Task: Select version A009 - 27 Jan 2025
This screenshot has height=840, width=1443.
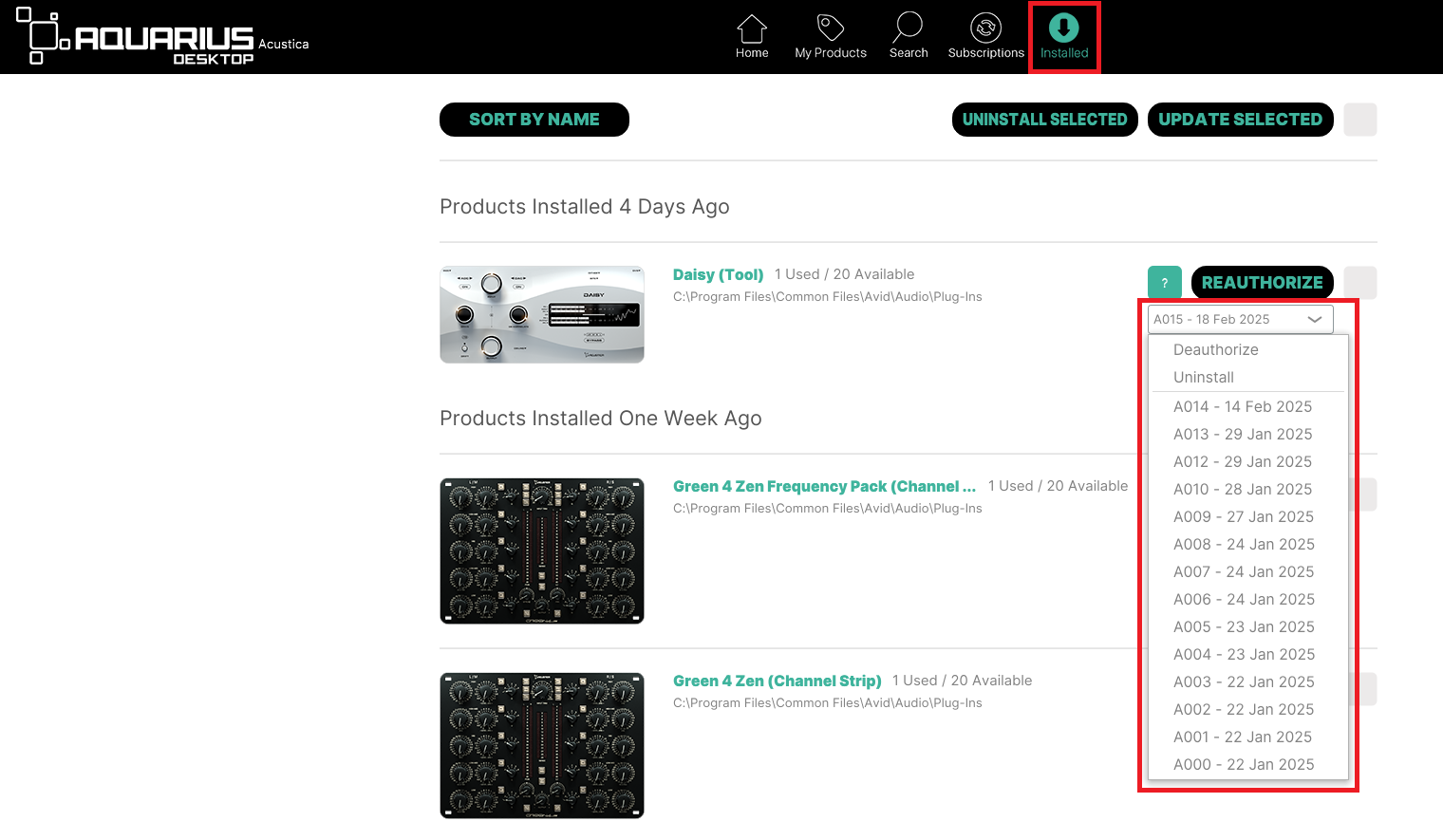Action: tap(1248, 516)
